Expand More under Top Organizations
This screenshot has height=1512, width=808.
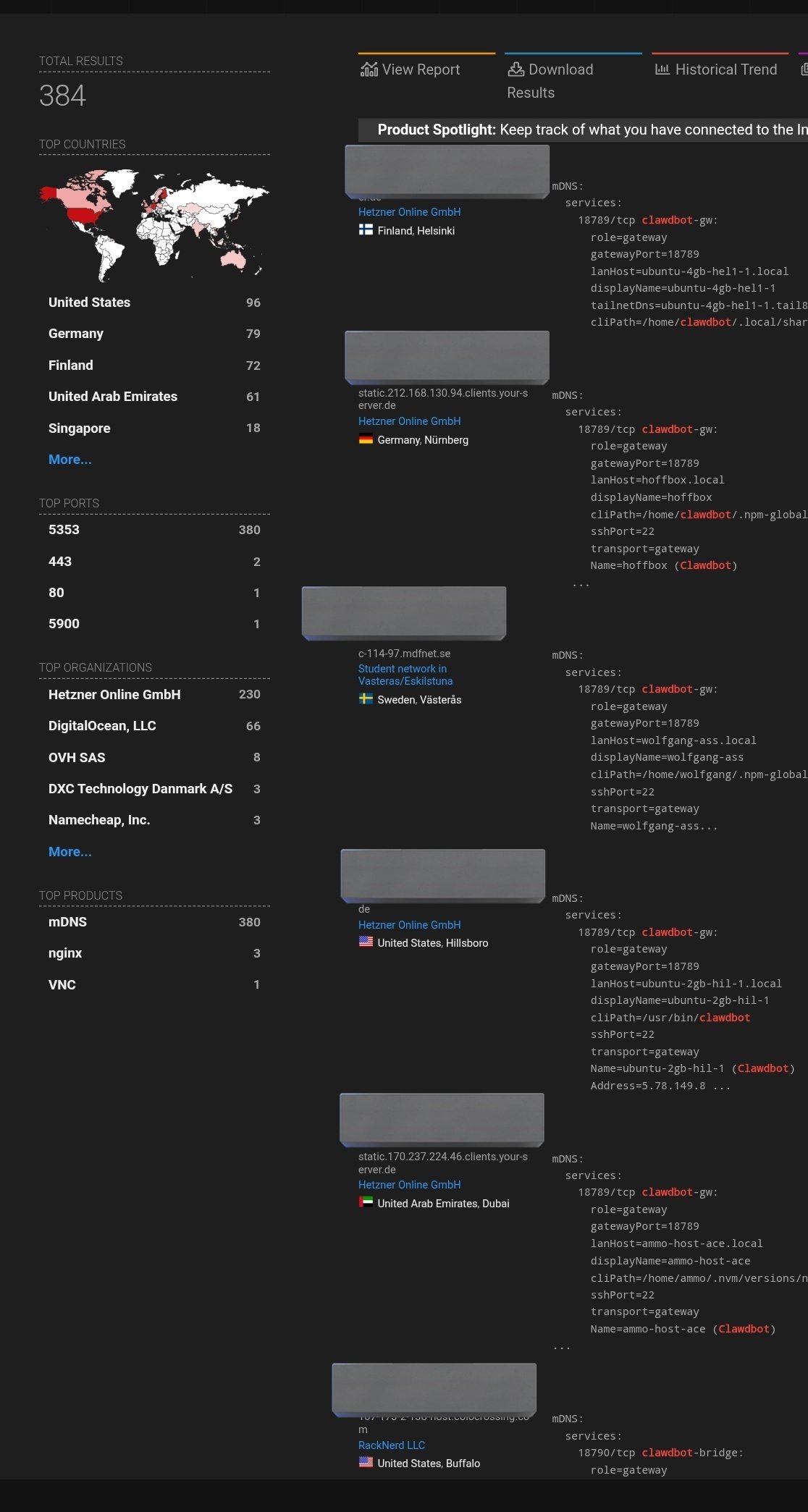[x=70, y=852]
